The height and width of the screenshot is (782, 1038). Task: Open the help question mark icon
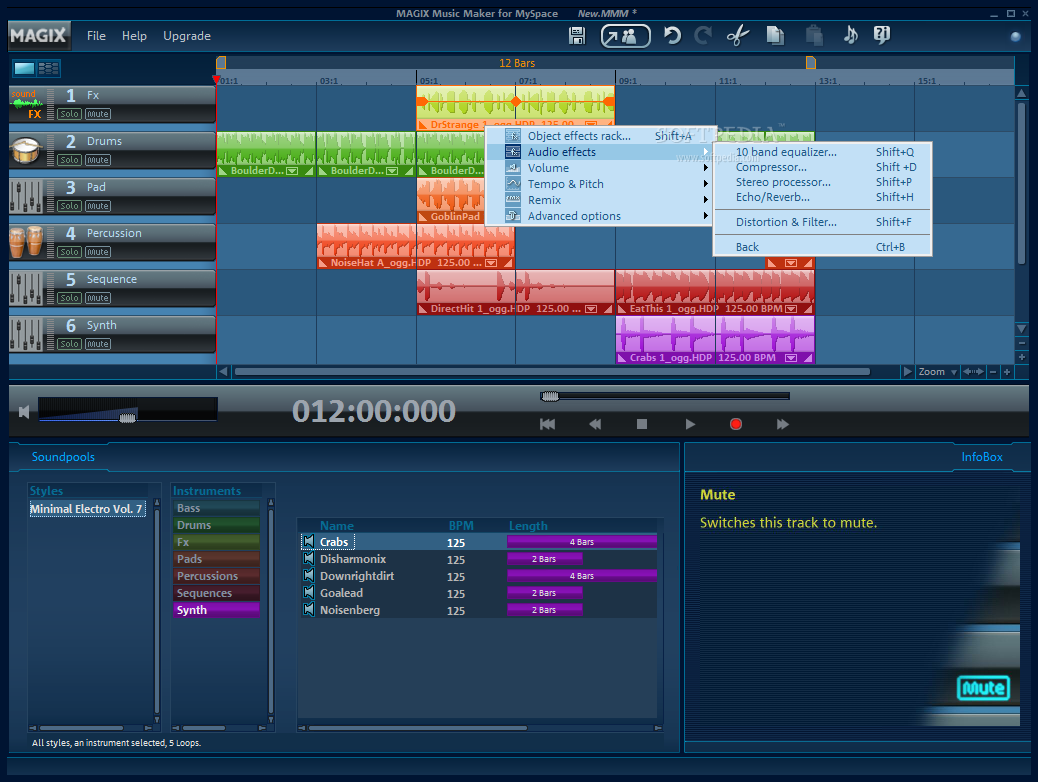coord(882,34)
